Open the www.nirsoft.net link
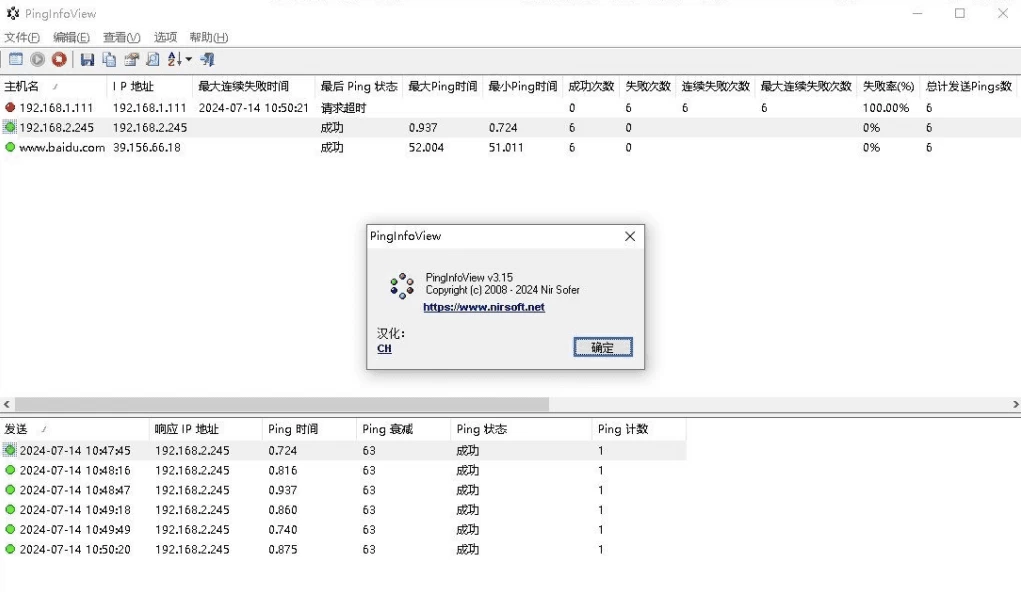The width and height of the screenshot is (1021, 592). click(484, 307)
